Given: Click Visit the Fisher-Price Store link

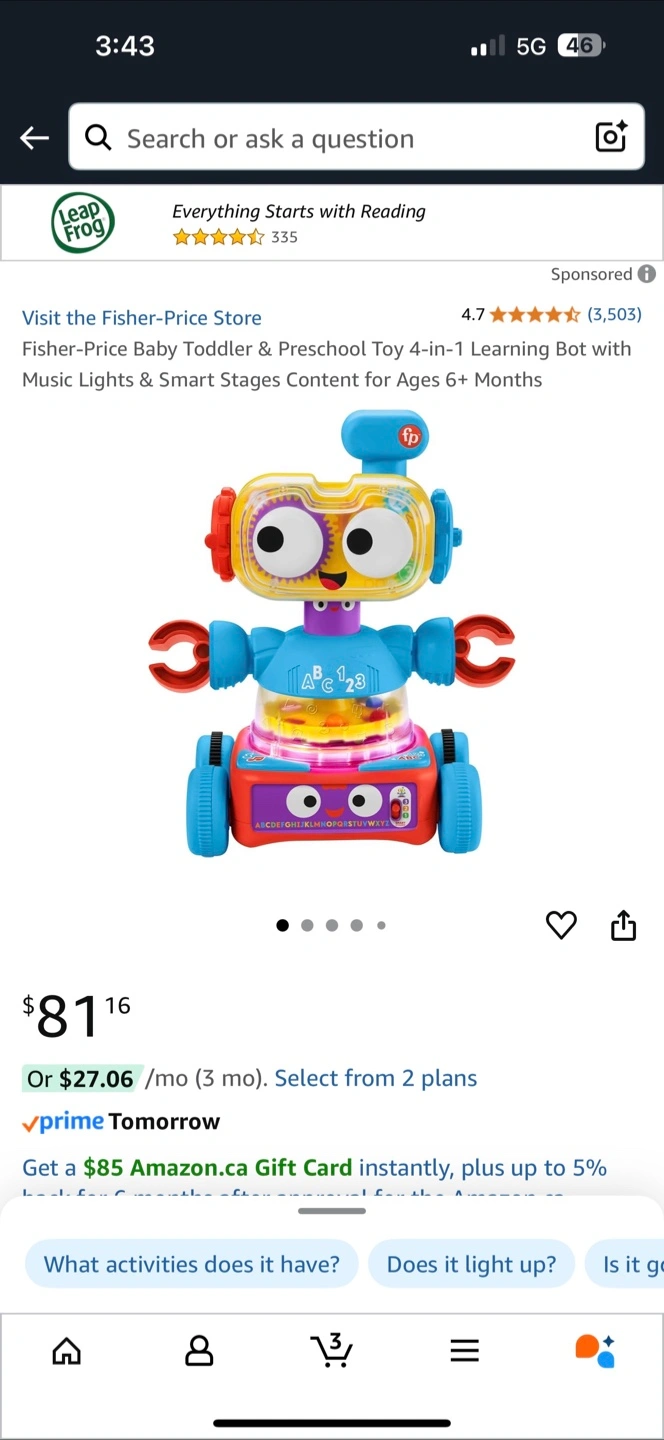Looking at the screenshot, I should pyautogui.click(x=142, y=318).
